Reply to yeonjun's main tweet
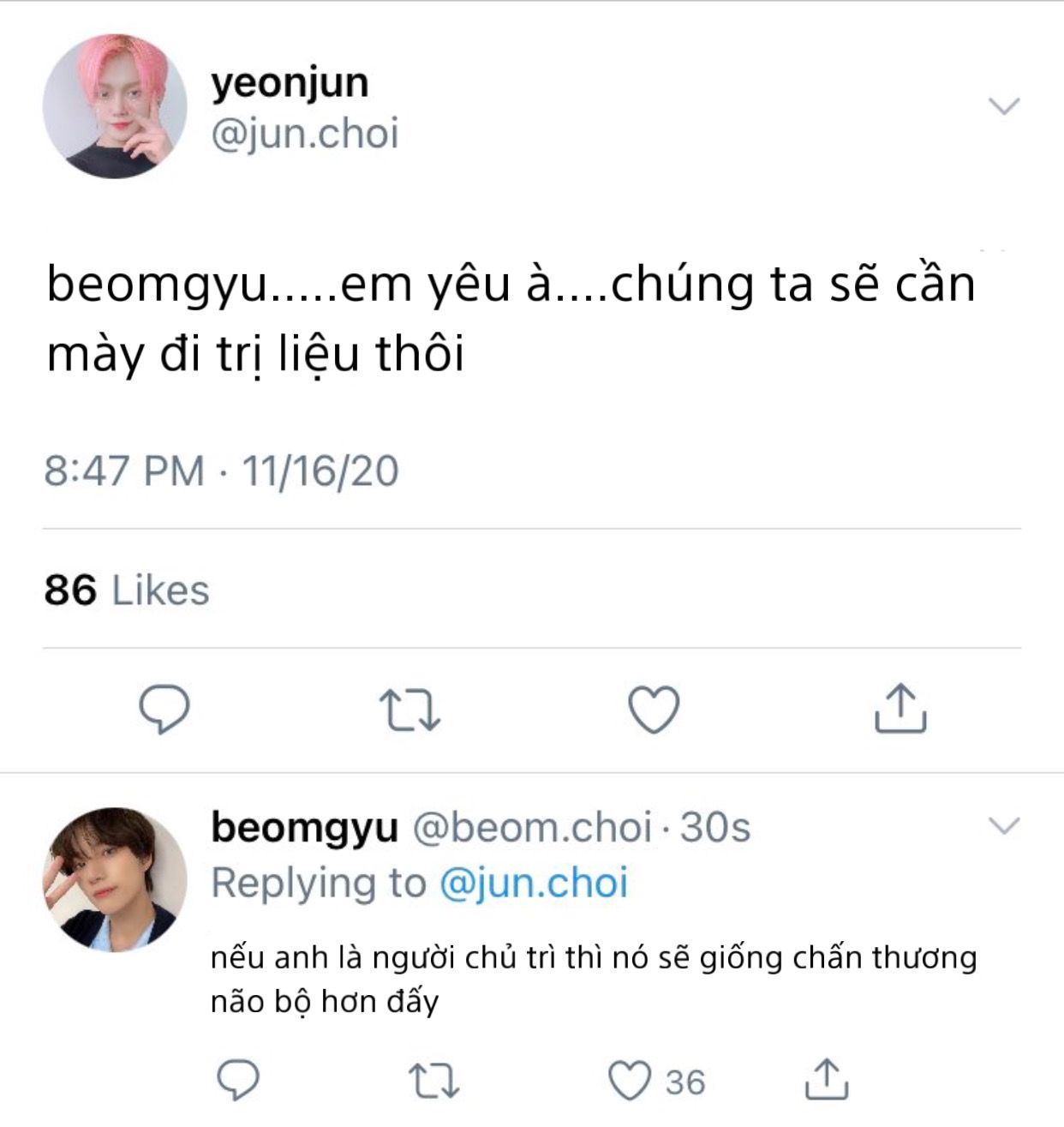Screen dimensions: 1064x1127 point(164,709)
